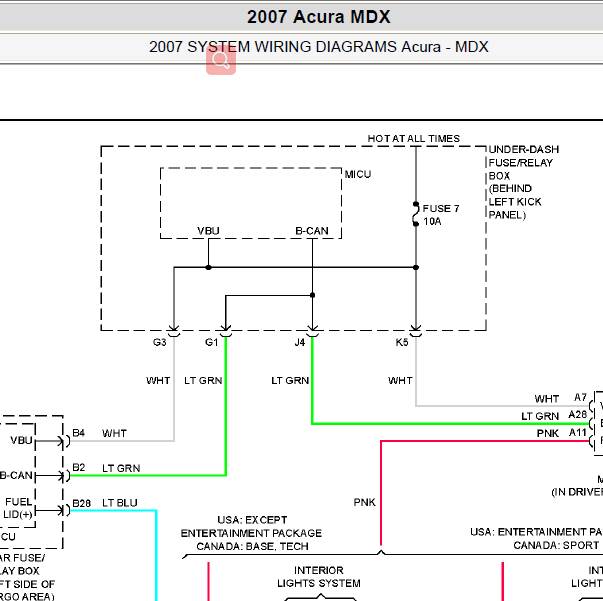The image size is (603, 601).
Task: Click "WHT" label below pin K5
Action: pos(400,381)
